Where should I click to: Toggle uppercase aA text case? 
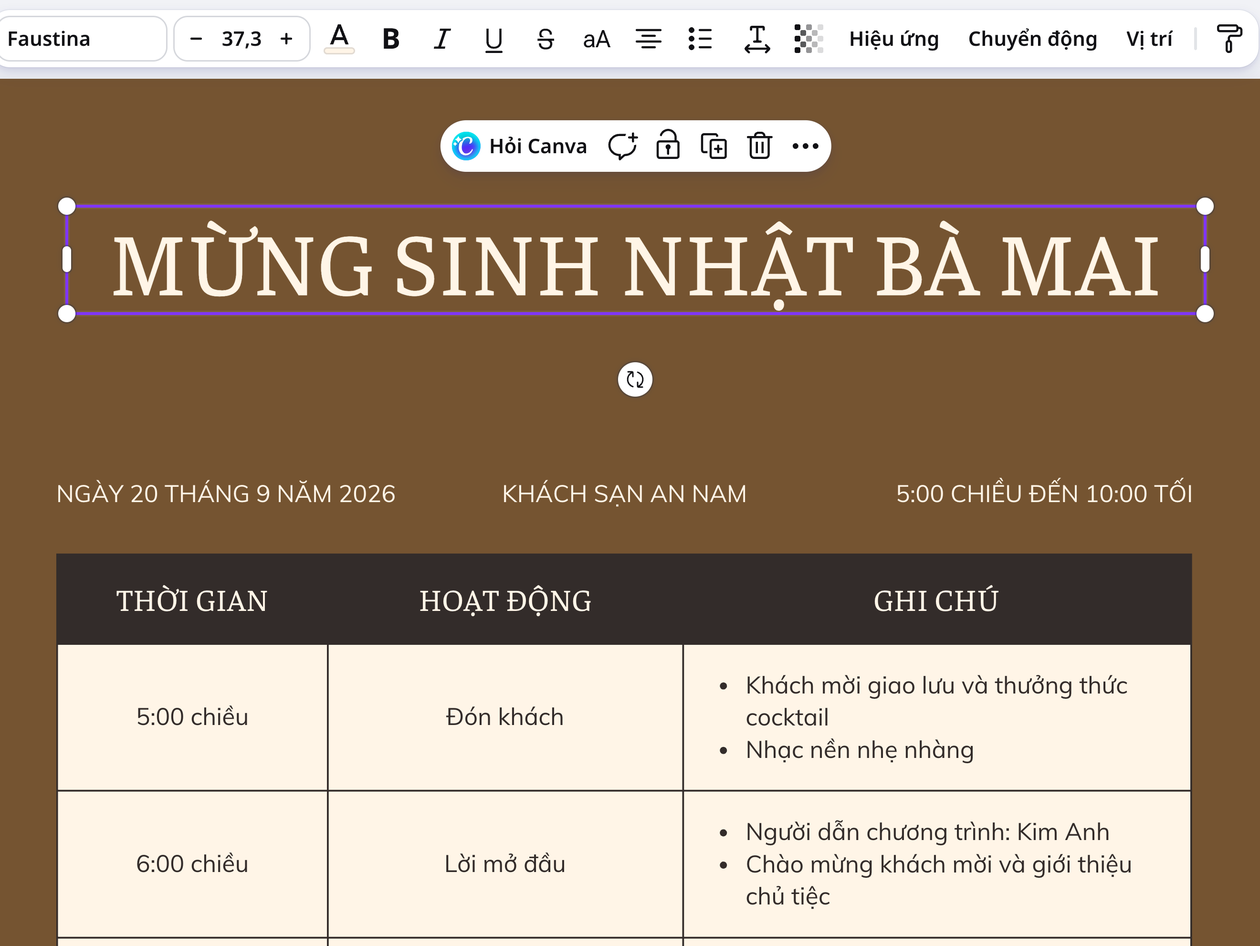597,39
